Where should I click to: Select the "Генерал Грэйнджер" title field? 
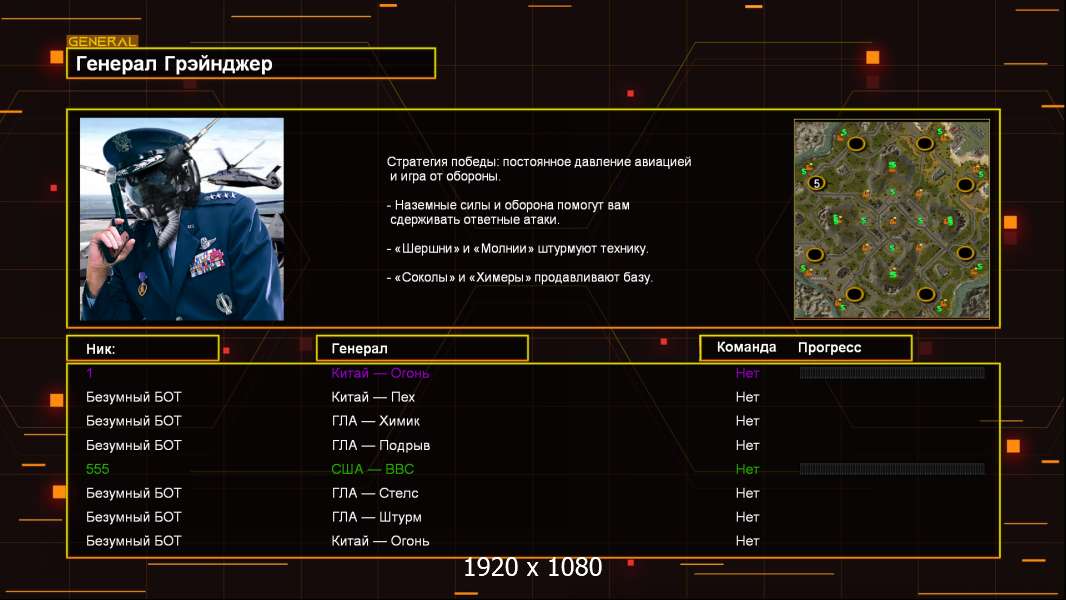tap(250, 64)
